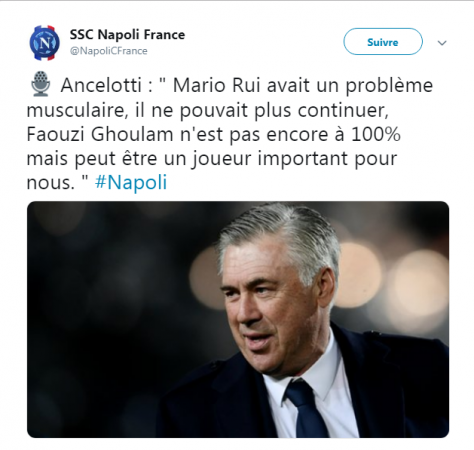Open the SSC Napoli France profile avatar
Viewport: 474px width, 450px height.
point(45,43)
